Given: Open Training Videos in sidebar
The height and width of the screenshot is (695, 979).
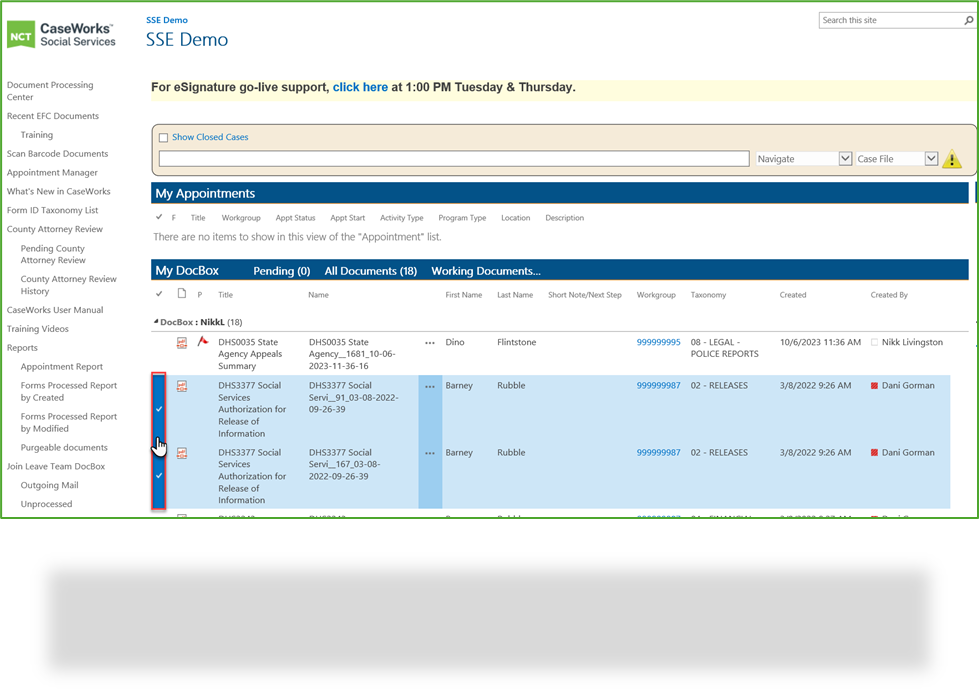Looking at the screenshot, I should [37, 328].
